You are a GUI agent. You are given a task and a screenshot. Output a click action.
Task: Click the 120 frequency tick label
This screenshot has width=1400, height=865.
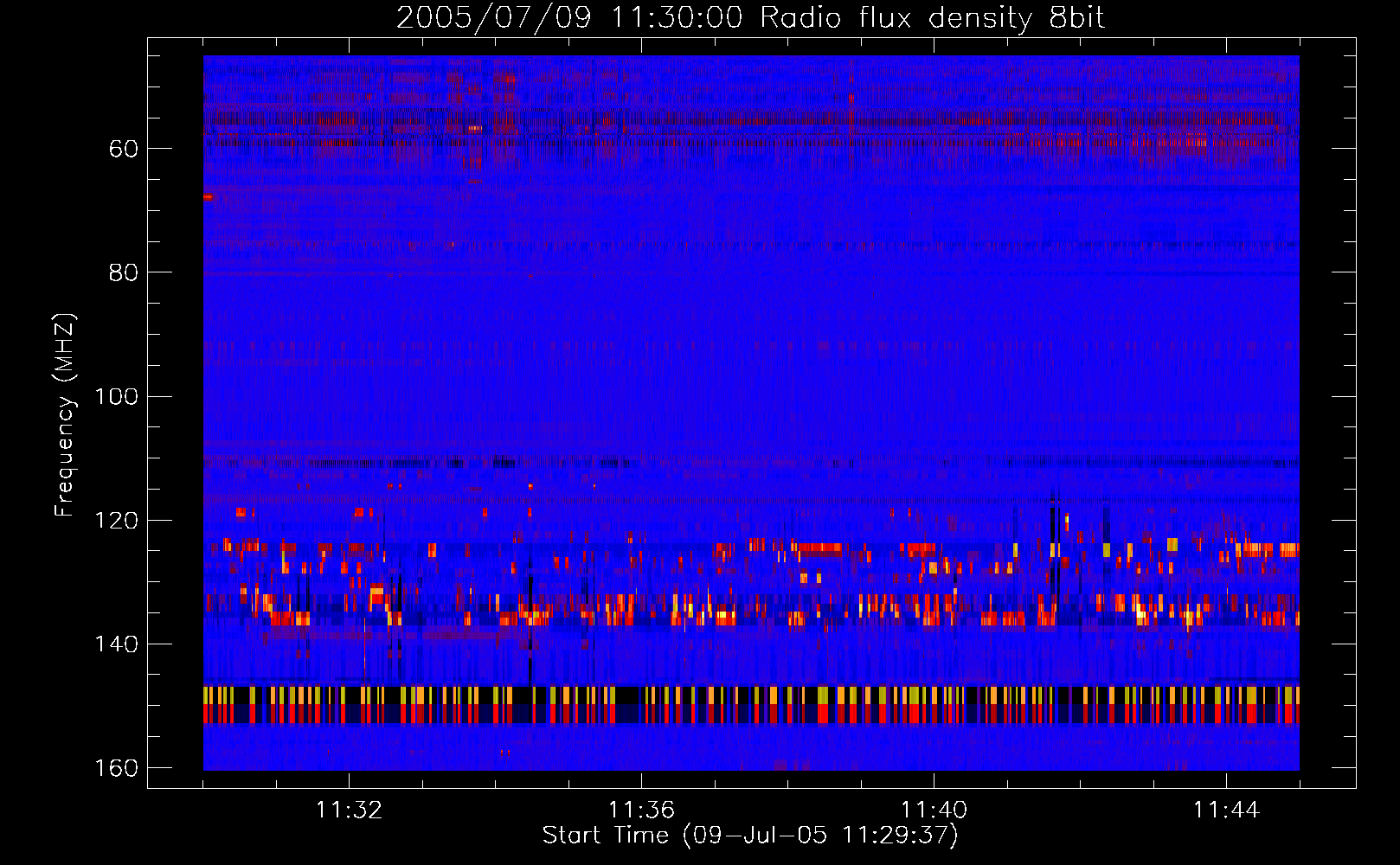pyautogui.click(x=117, y=521)
